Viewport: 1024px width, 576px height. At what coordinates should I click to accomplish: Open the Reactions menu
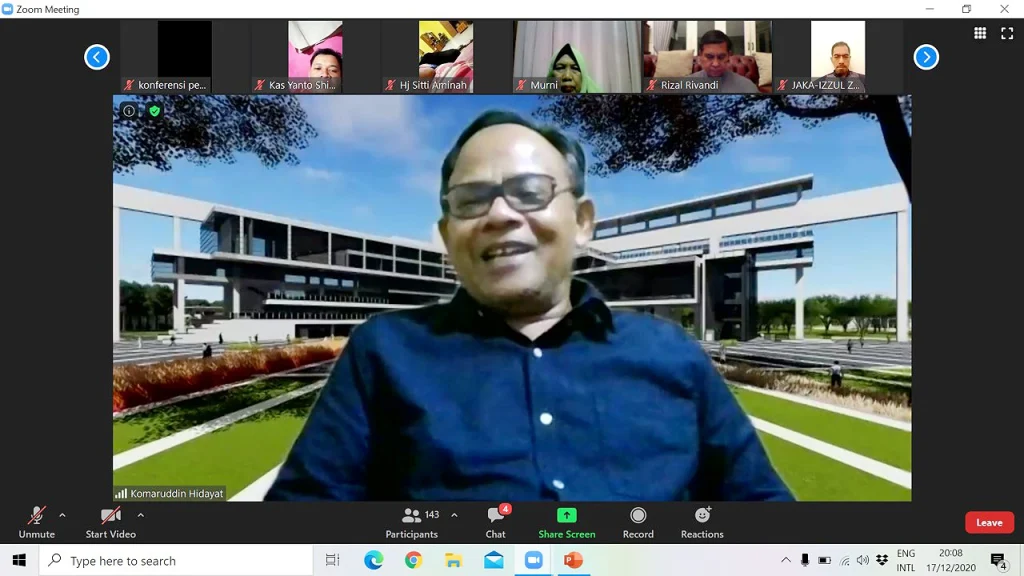pos(702,521)
